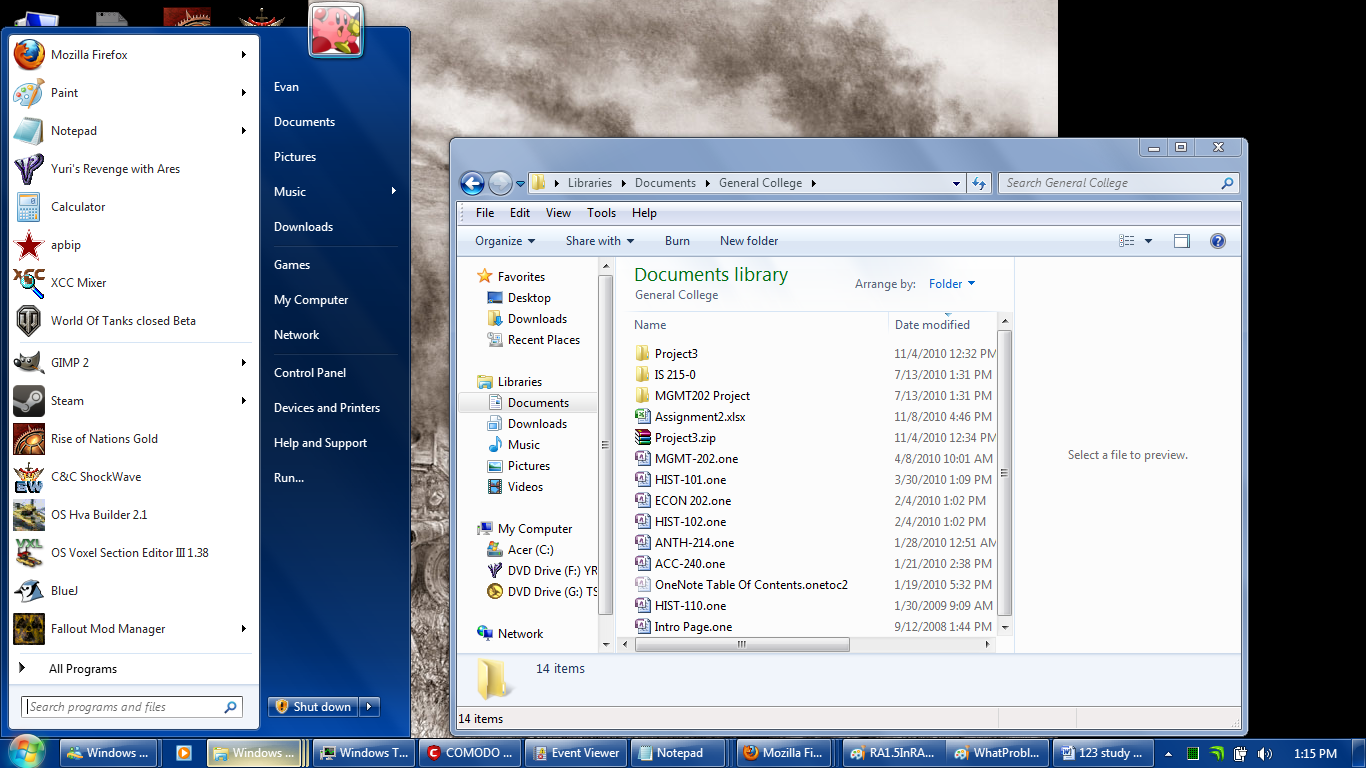
Task: Click the refresh button beside address bar
Action: pos(979,183)
